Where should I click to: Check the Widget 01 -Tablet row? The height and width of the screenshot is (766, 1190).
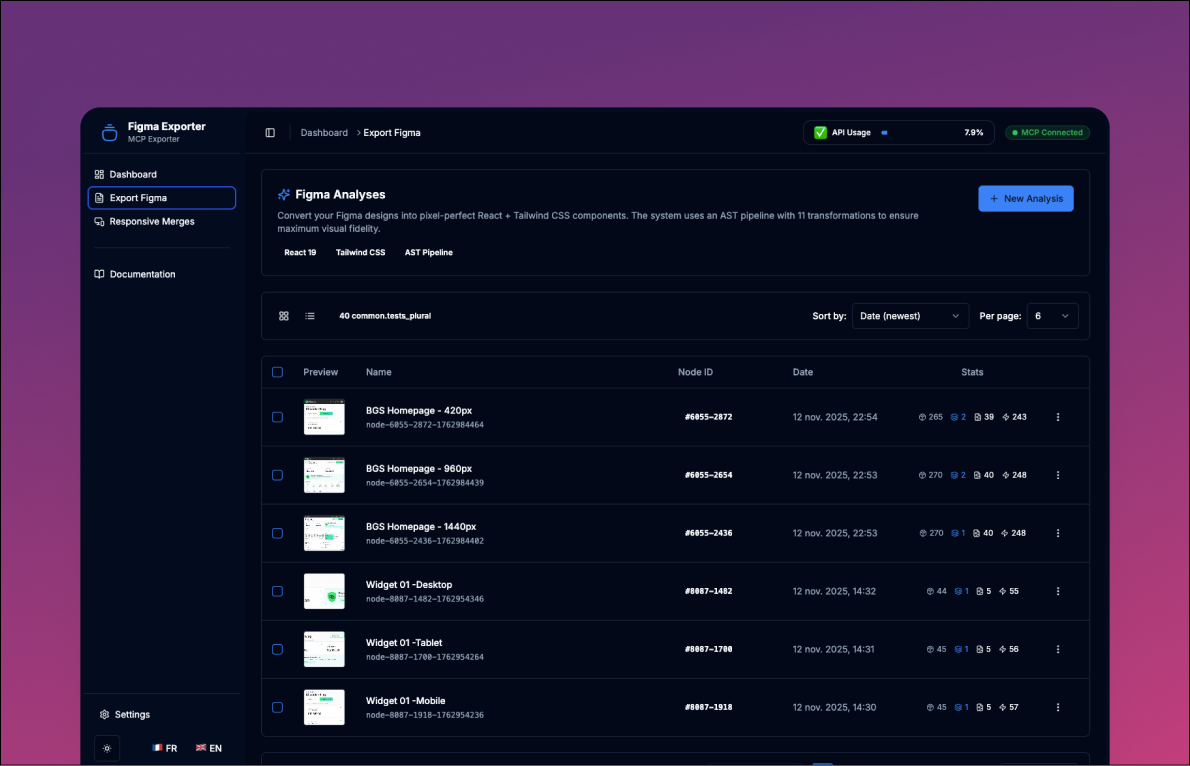[278, 649]
